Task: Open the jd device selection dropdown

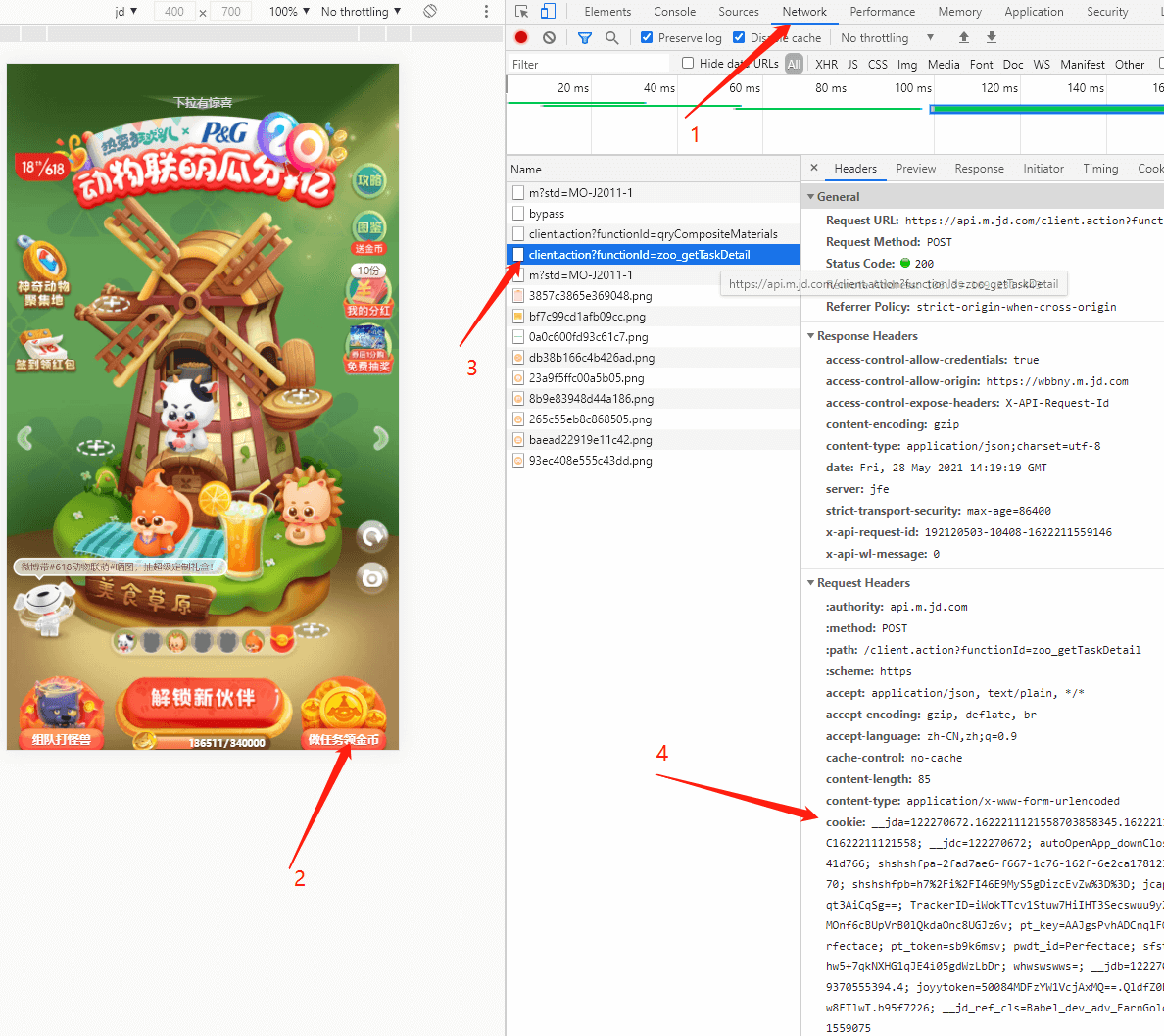Action: (125, 12)
